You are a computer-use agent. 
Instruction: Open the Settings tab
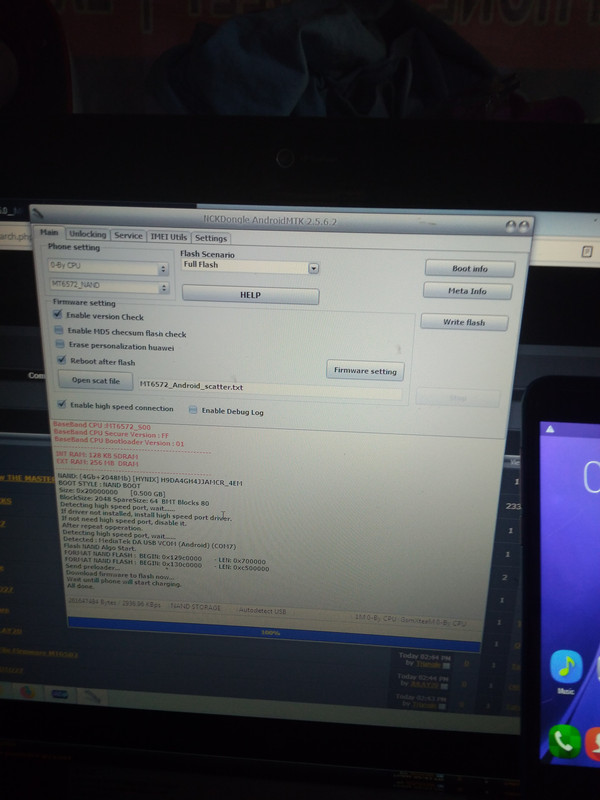click(x=211, y=238)
